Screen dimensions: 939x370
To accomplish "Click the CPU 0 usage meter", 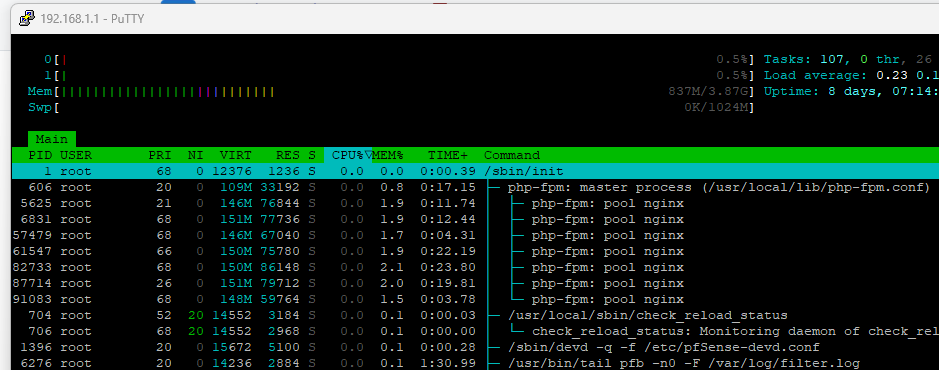I will (x=398, y=59).
